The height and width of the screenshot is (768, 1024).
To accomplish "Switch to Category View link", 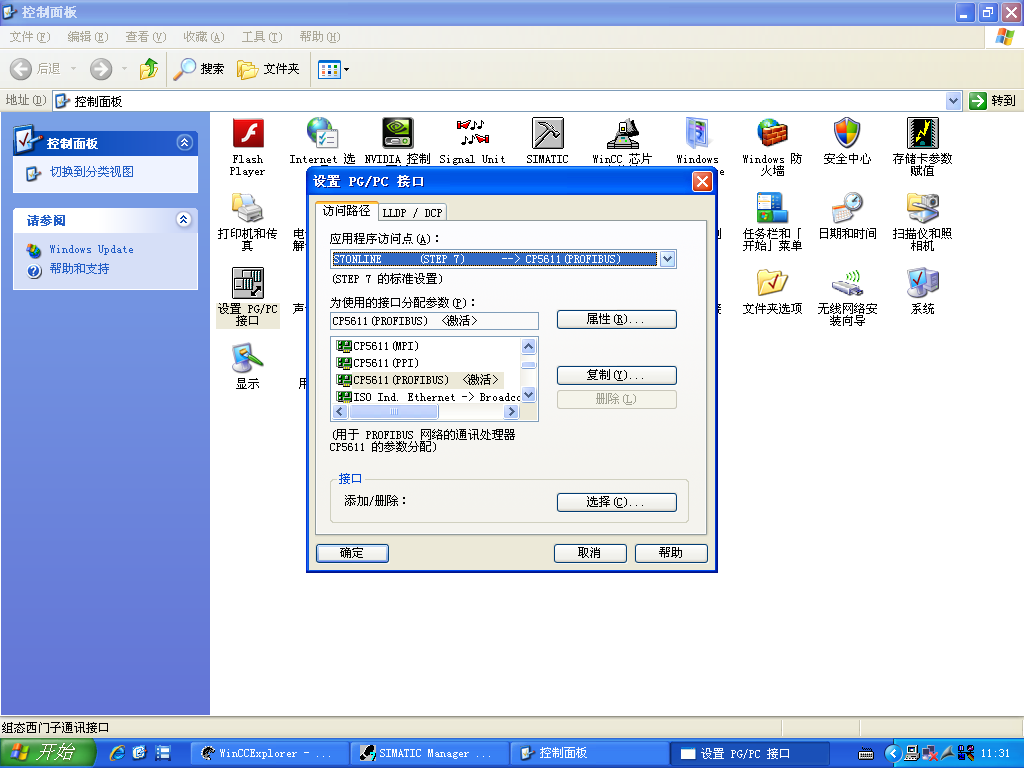I will [x=91, y=172].
